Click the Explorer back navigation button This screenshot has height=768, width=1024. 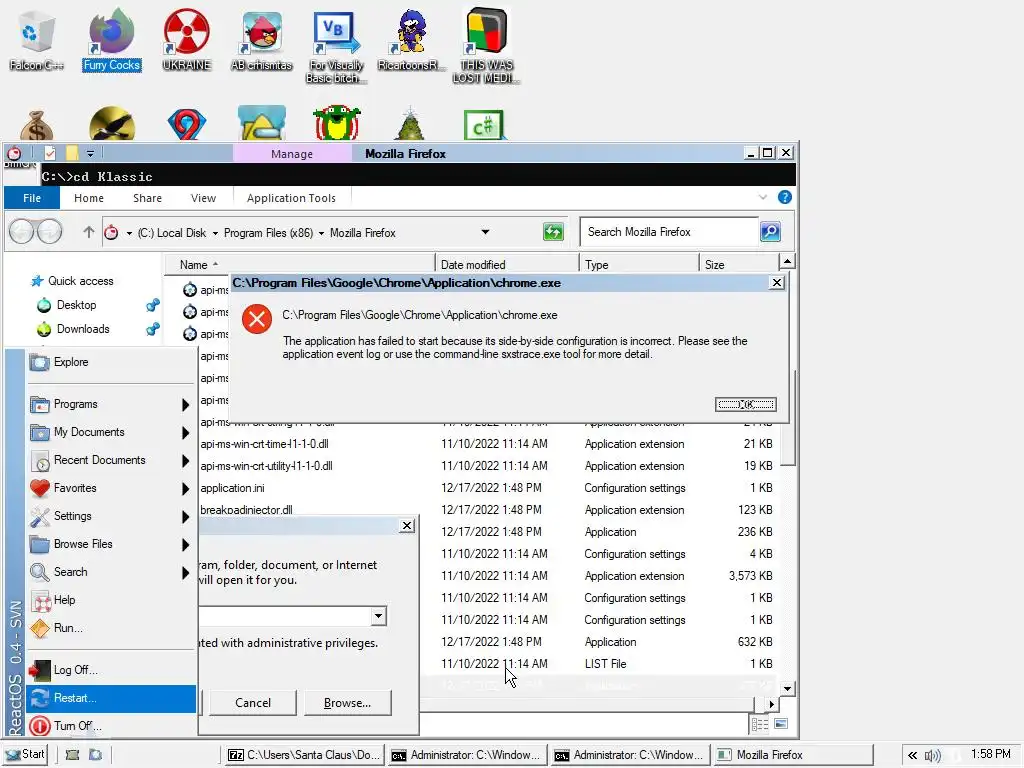point(21,231)
